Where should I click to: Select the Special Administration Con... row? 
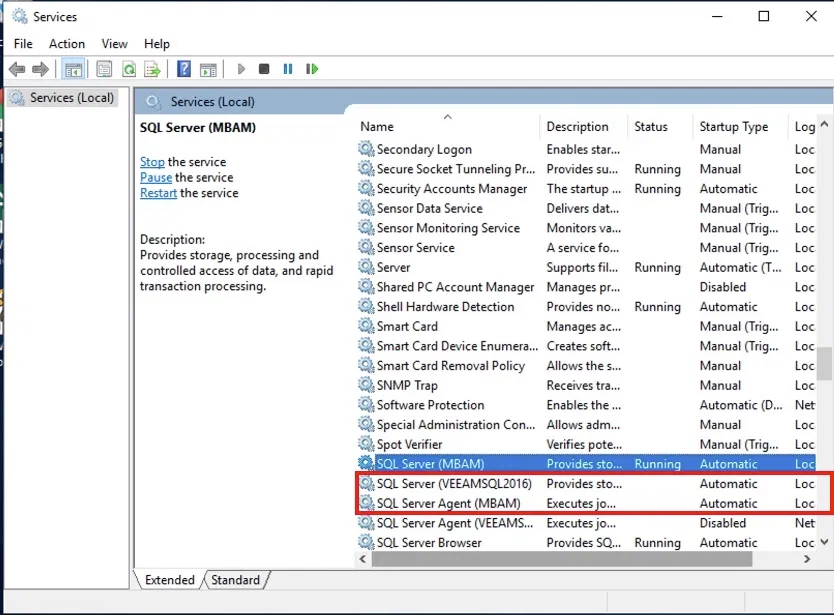586,425
